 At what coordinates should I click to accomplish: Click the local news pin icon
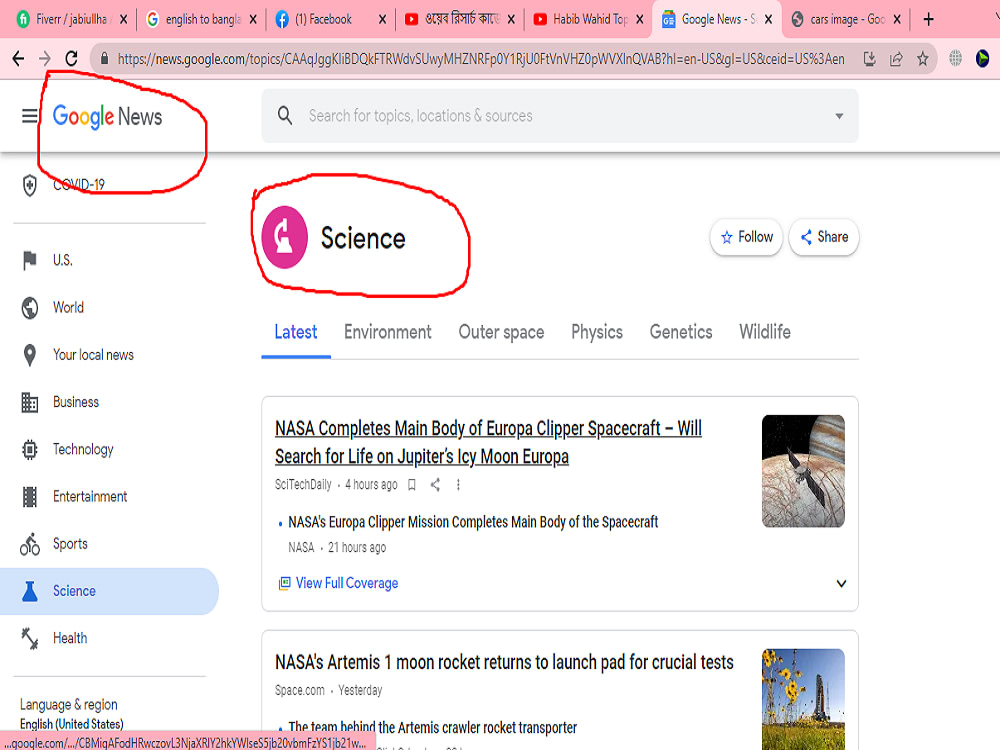click(x=29, y=355)
